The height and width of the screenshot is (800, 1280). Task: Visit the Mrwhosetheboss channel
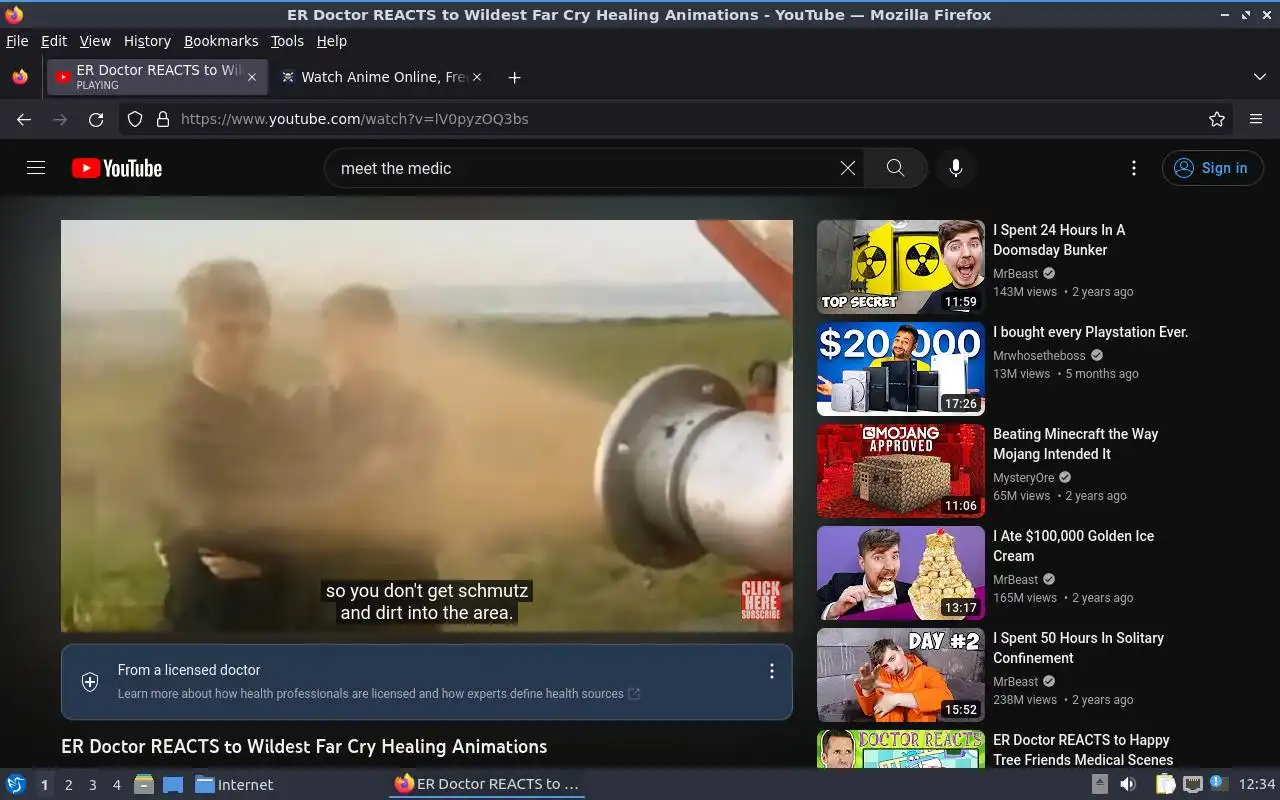coord(1039,355)
